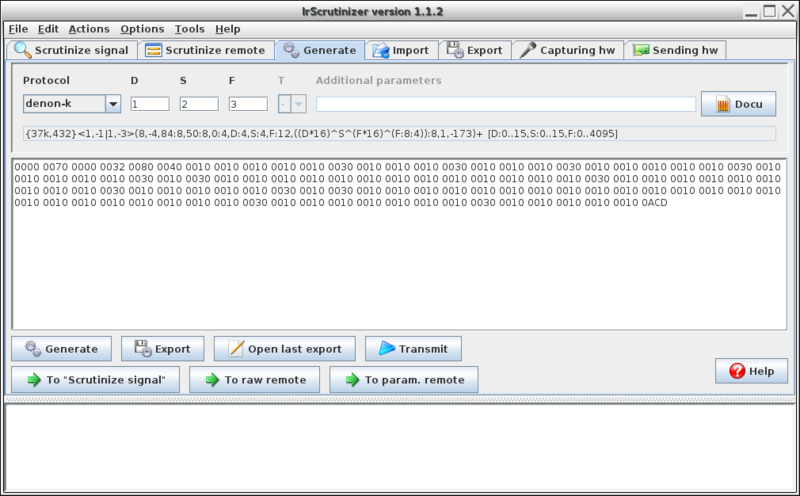Open the T toggle dropdown
The height and width of the screenshot is (496, 800).
point(298,104)
